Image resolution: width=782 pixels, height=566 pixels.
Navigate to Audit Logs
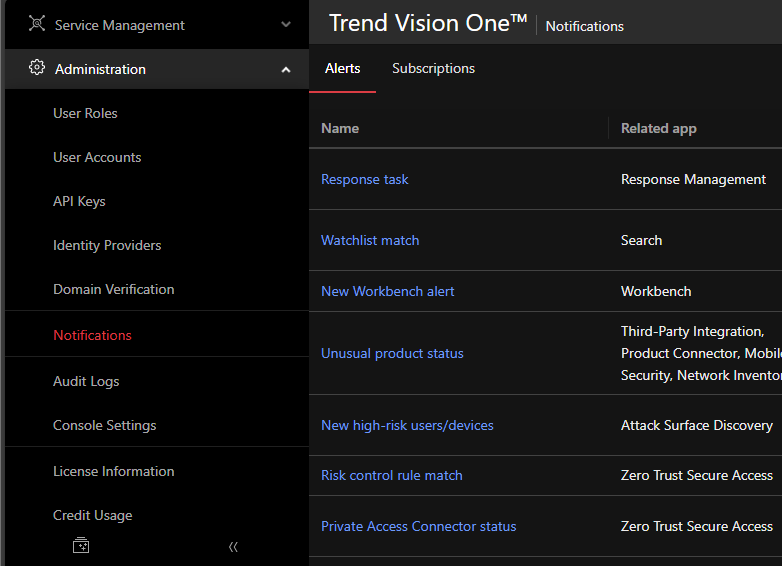click(86, 381)
